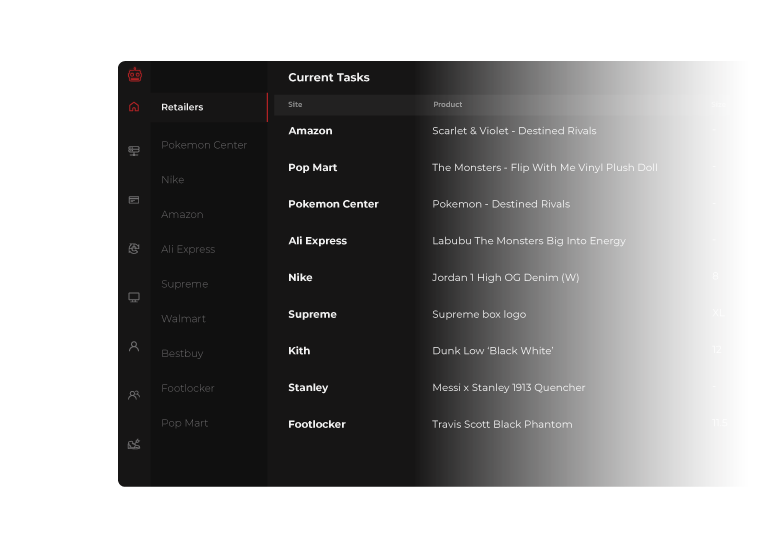Click the Stanley site cell in tasks table
759x553 pixels.
point(308,387)
